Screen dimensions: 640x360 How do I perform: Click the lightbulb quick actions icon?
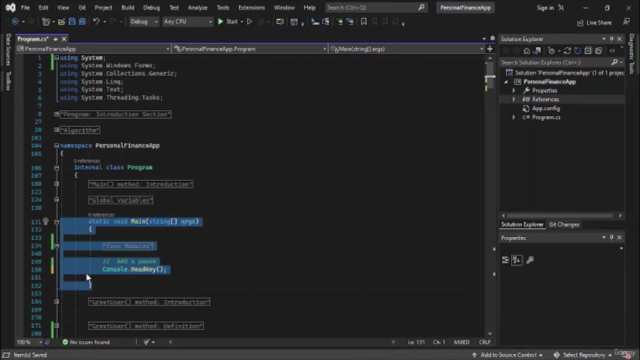[45, 222]
